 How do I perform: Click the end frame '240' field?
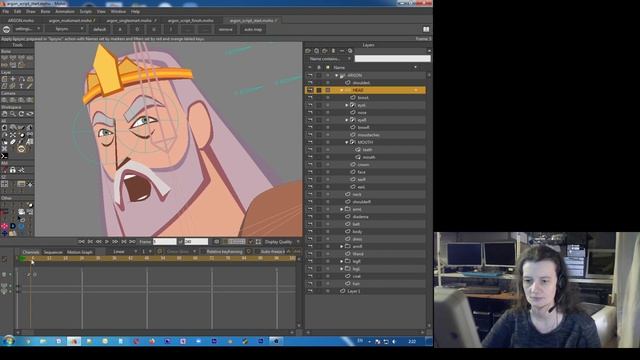pyautogui.click(x=196, y=242)
